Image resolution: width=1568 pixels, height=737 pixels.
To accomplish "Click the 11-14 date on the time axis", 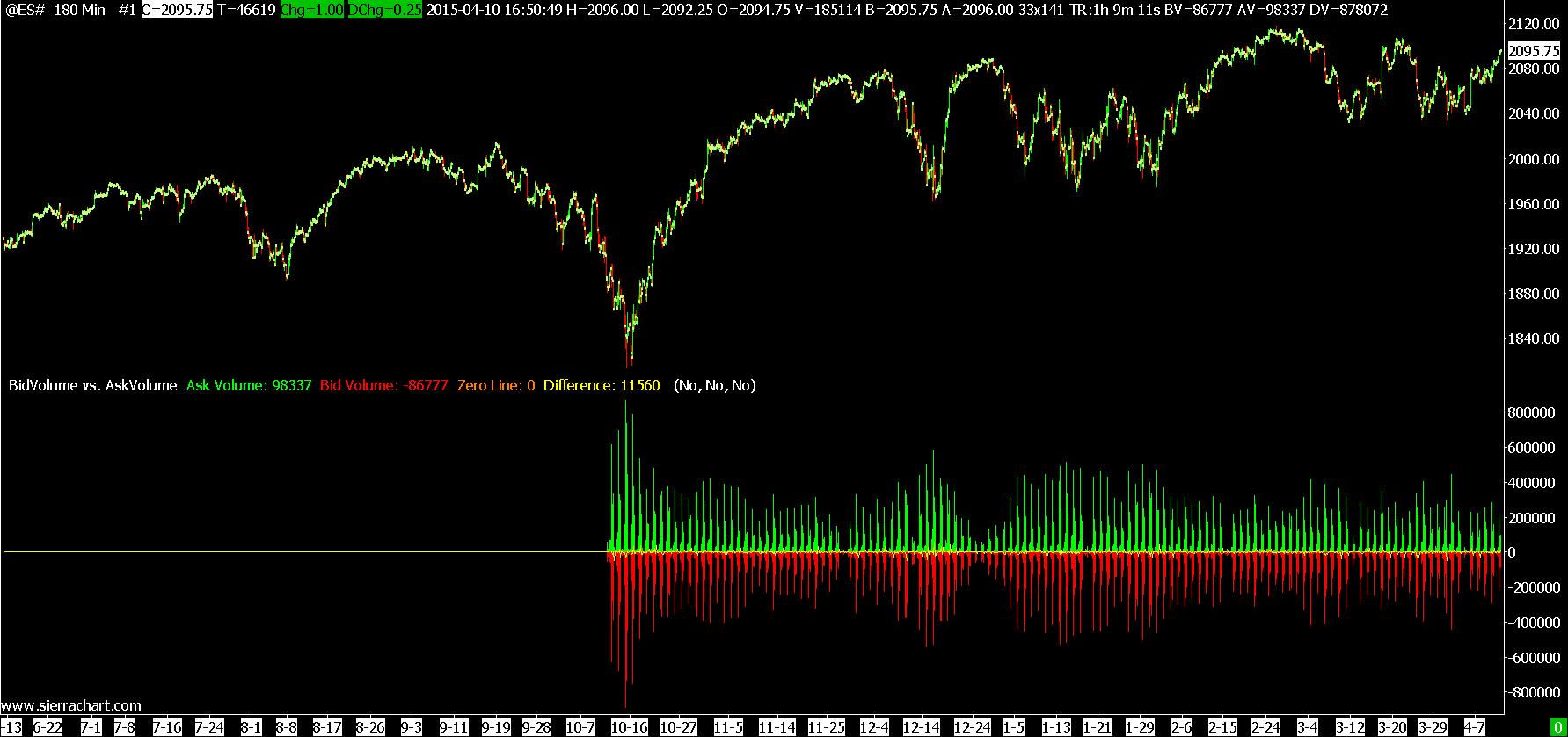I will (777, 727).
